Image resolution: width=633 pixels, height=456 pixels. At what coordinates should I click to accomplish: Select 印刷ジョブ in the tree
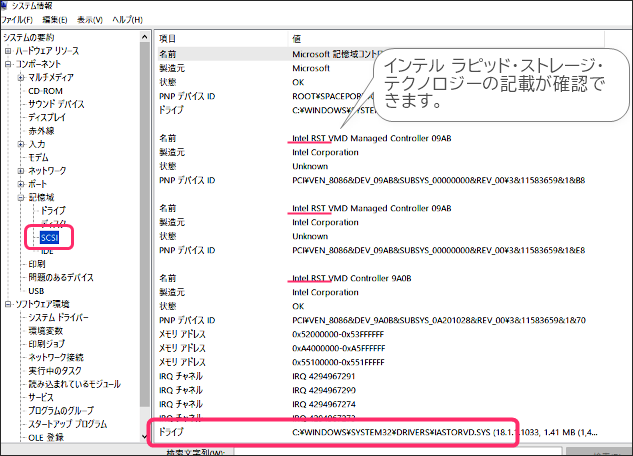(46, 344)
